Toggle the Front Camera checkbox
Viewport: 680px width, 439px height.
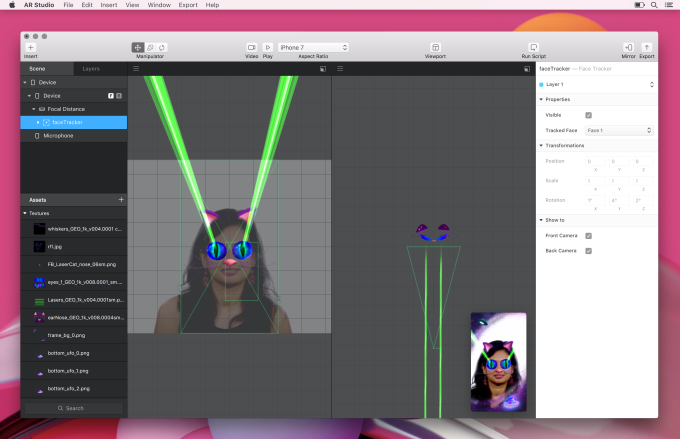point(588,236)
